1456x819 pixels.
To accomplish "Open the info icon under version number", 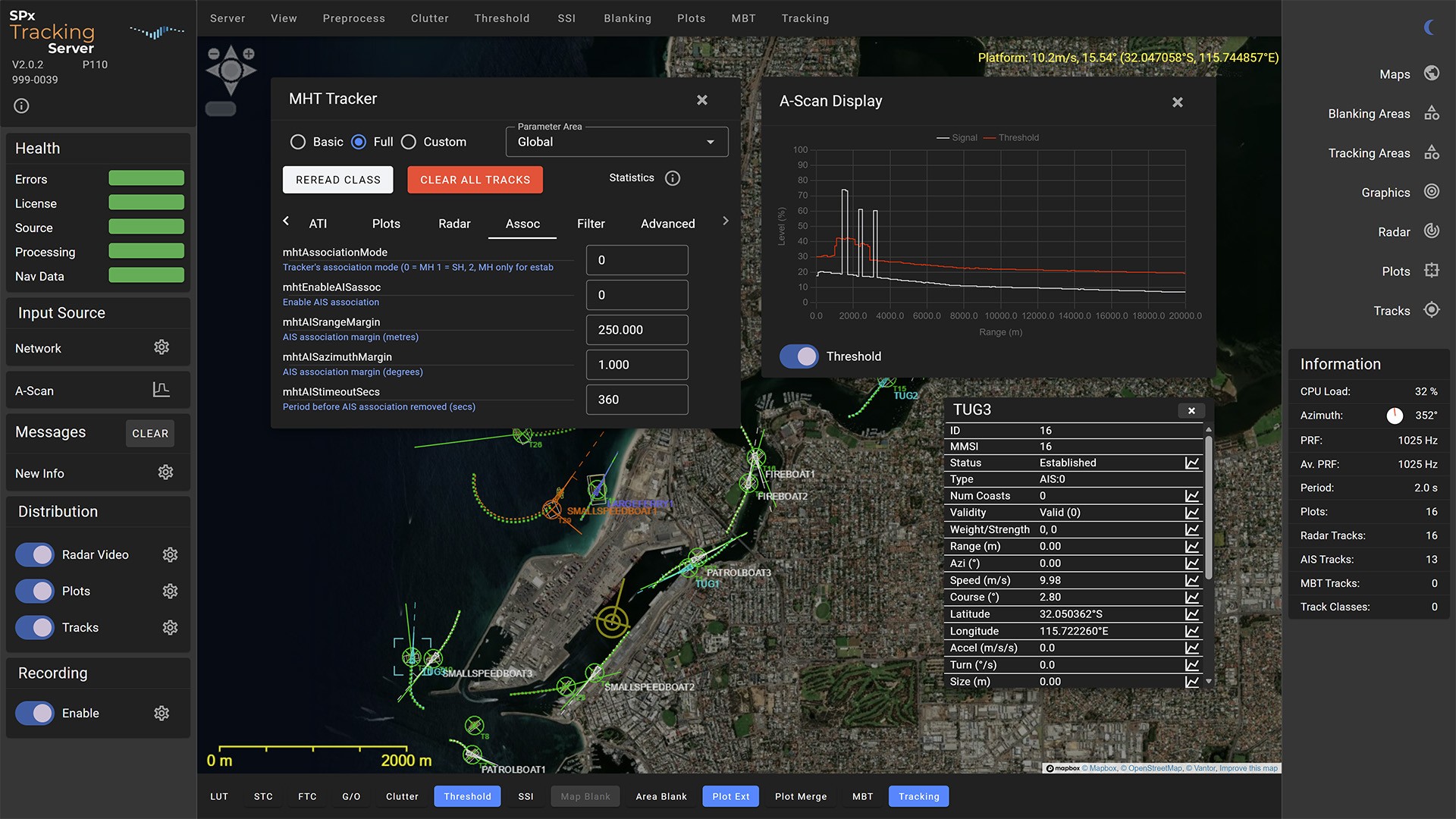I will pos(21,106).
